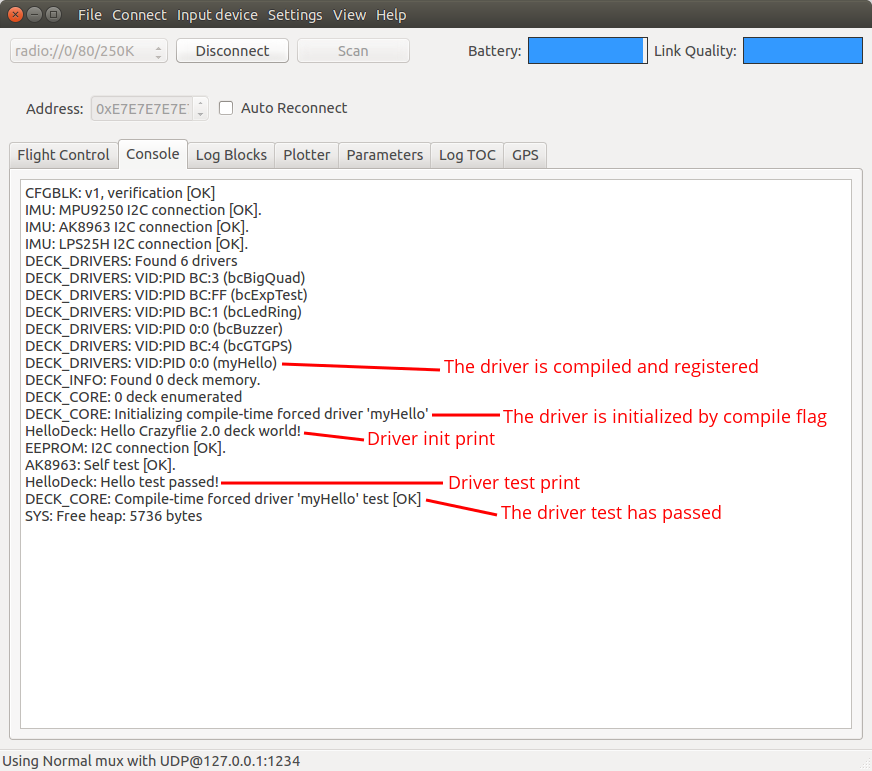The height and width of the screenshot is (771, 872).
Task: Open the Input device menu
Action: pyautogui.click(x=217, y=15)
